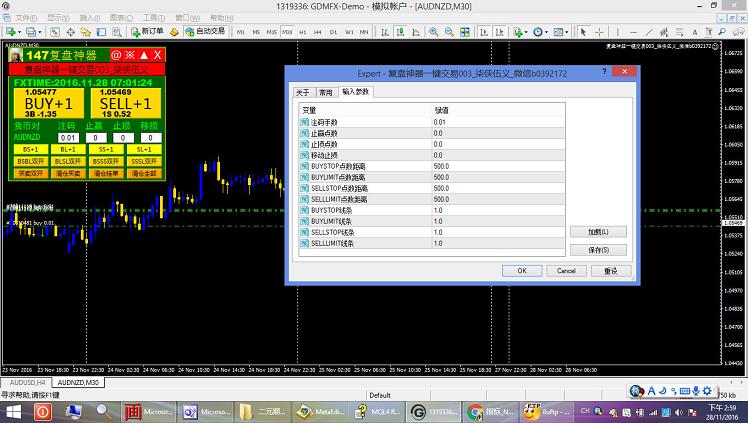748x423 pixels.
Task: Select M5 timeframe
Action: 256,32
